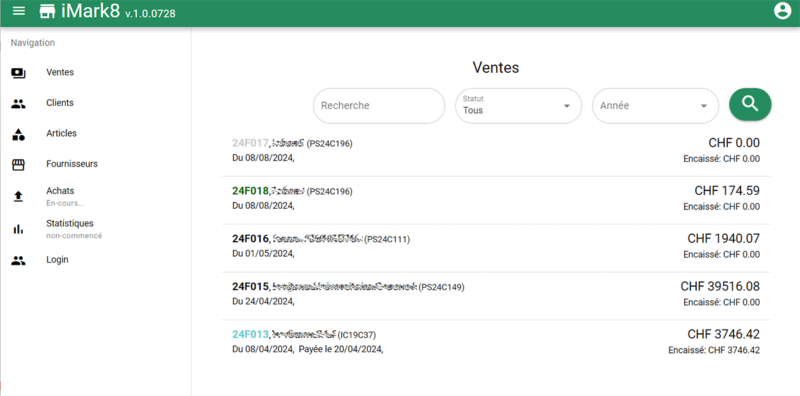Click the Achats upload icon
The height and width of the screenshot is (396, 800).
tap(18, 196)
